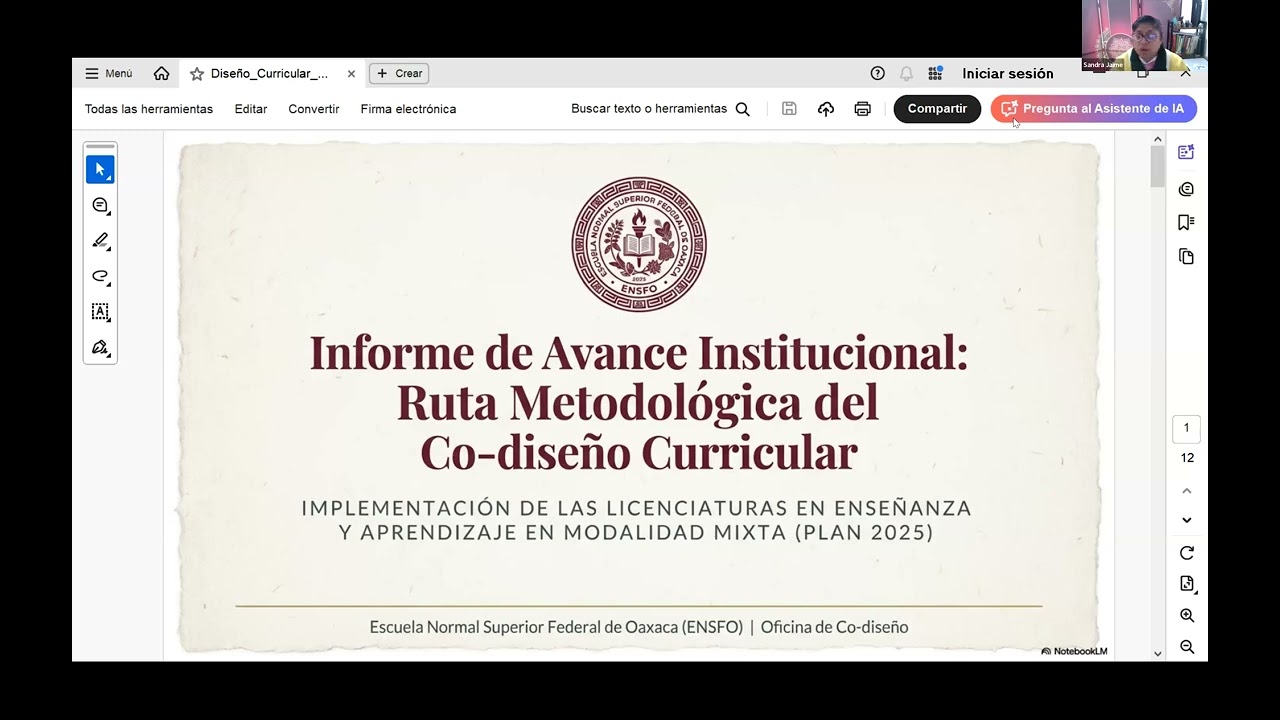
Task: Select the comment bubble tool
Action: click(100, 205)
